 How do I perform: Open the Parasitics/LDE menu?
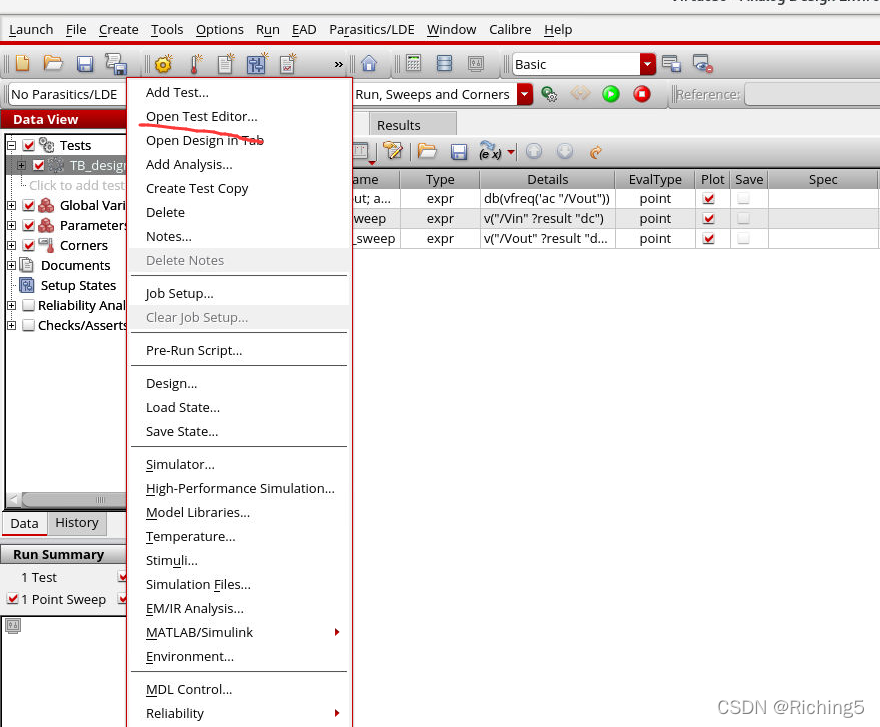372,29
